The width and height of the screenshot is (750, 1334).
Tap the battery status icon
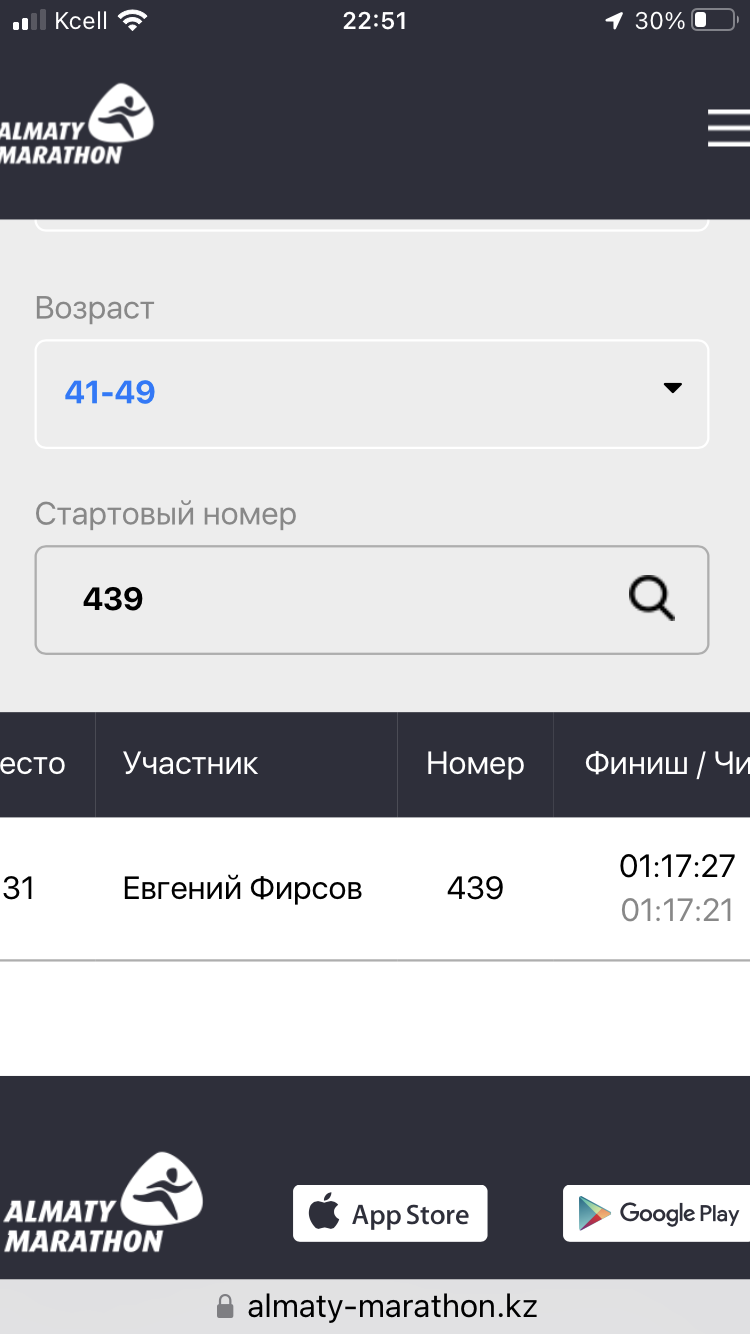pyautogui.click(x=713, y=21)
